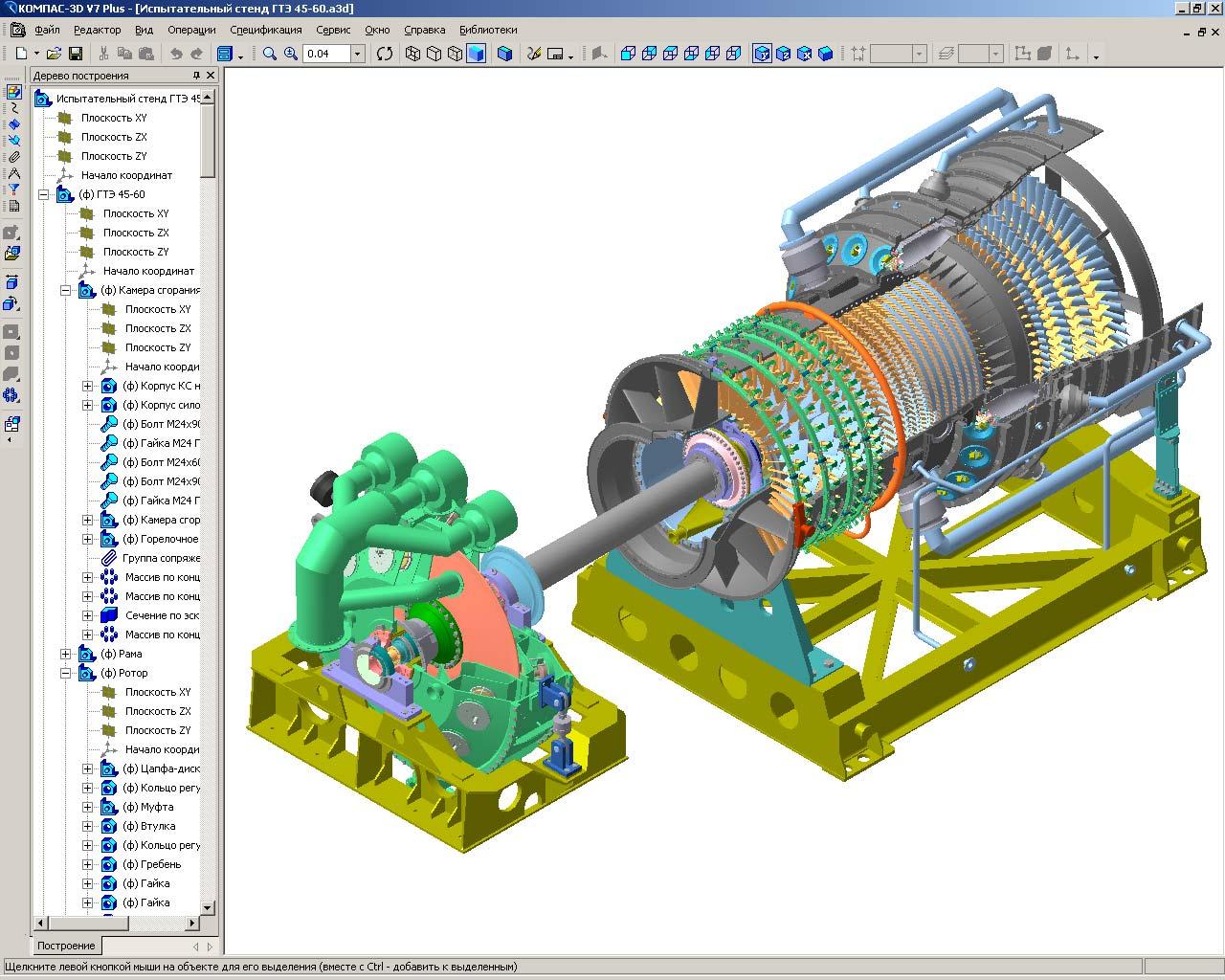Open the zoom scale 0.04 dropdown arrow
The image size is (1225, 980).
[358, 54]
